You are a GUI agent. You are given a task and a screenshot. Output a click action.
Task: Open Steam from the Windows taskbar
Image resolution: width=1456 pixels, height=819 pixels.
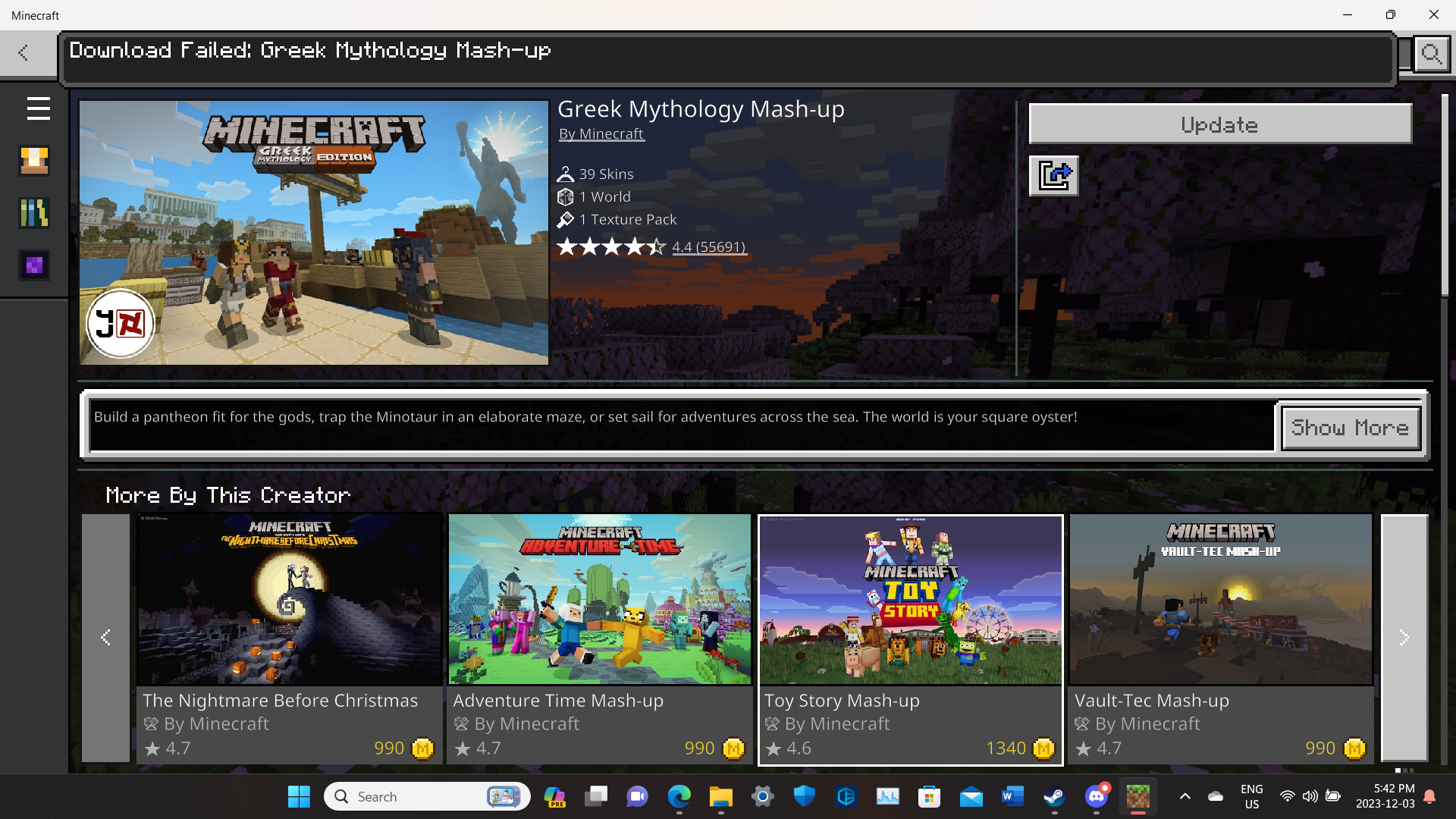1053,796
